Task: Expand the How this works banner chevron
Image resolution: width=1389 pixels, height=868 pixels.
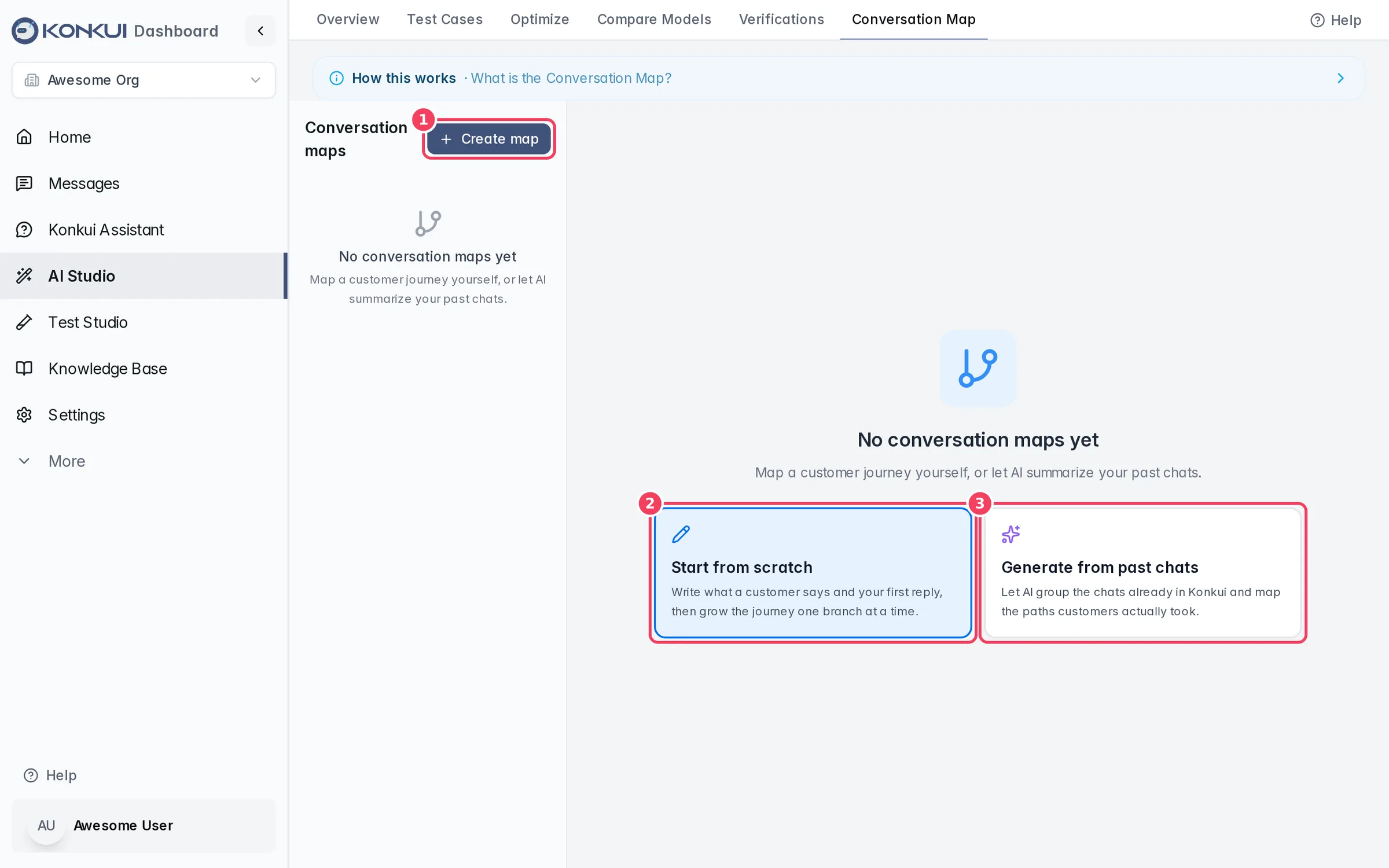Action: tap(1340, 78)
